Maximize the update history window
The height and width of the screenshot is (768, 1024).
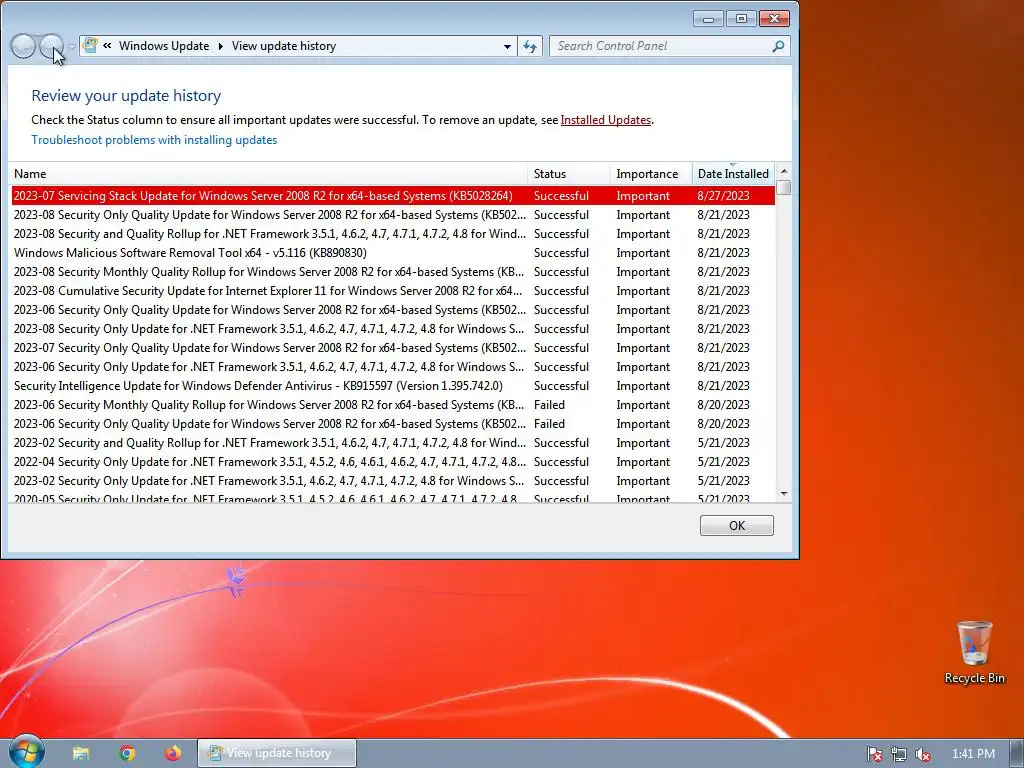[x=741, y=19]
